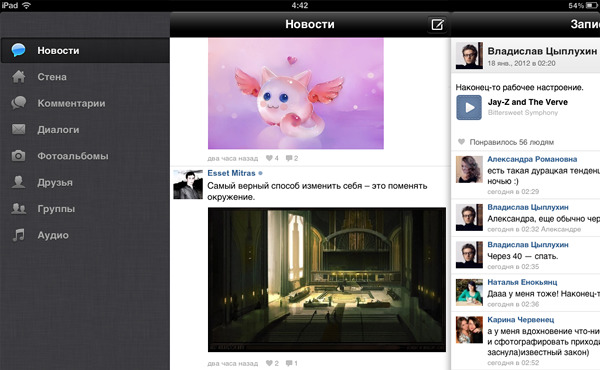Open Esset Mitras profile link
This screenshot has width=600, height=370.
click(231, 173)
